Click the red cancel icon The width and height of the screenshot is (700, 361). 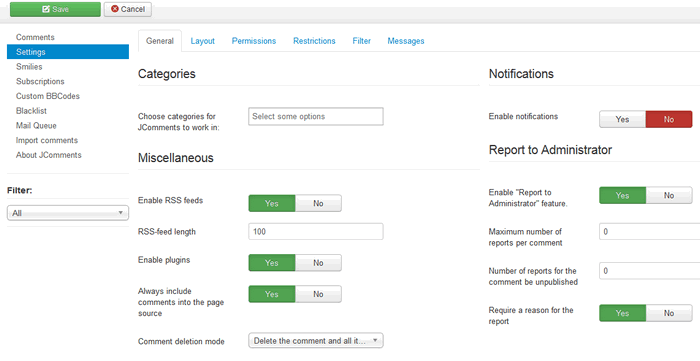click(x=115, y=9)
